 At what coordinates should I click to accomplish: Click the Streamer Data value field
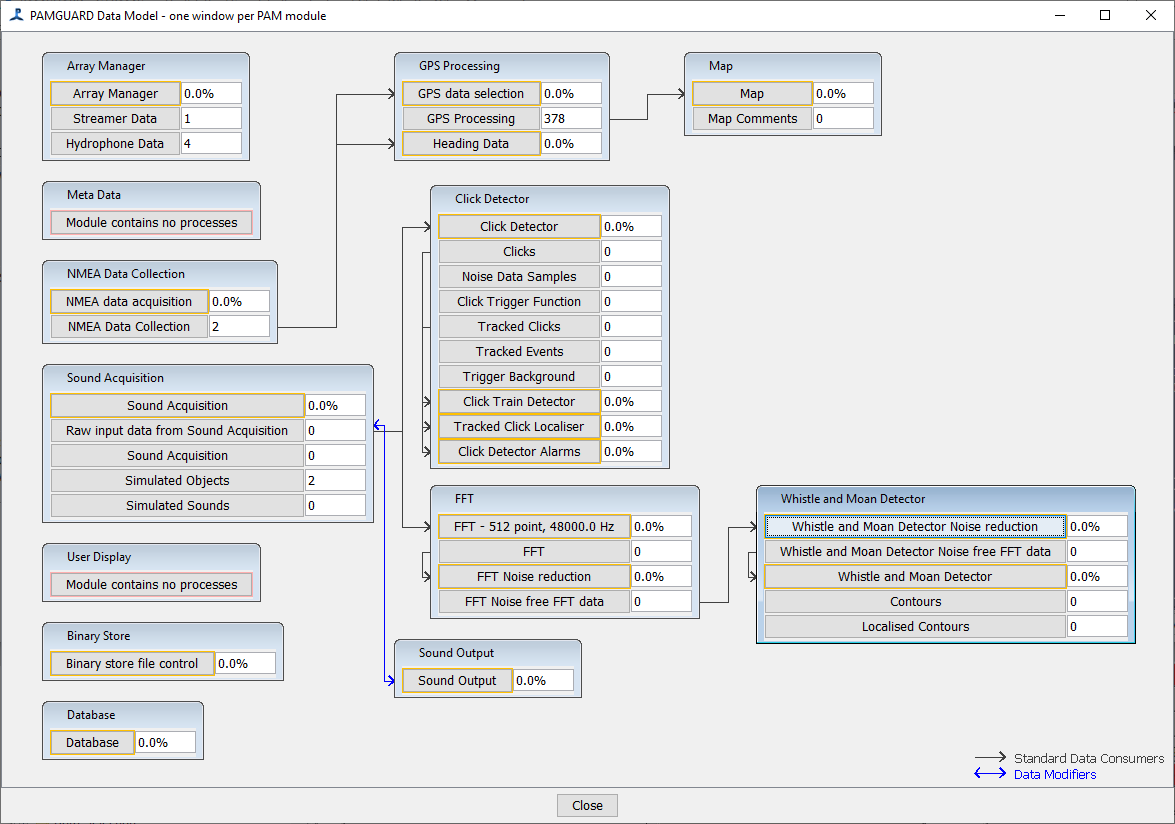tap(211, 118)
